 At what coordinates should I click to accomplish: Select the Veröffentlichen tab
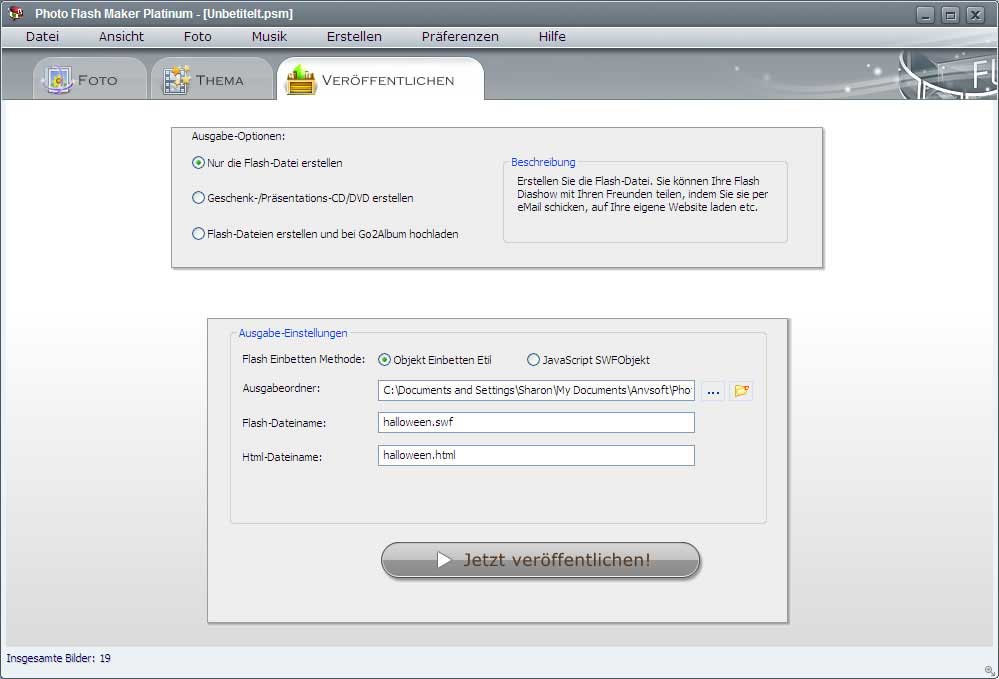tap(380, 79)
